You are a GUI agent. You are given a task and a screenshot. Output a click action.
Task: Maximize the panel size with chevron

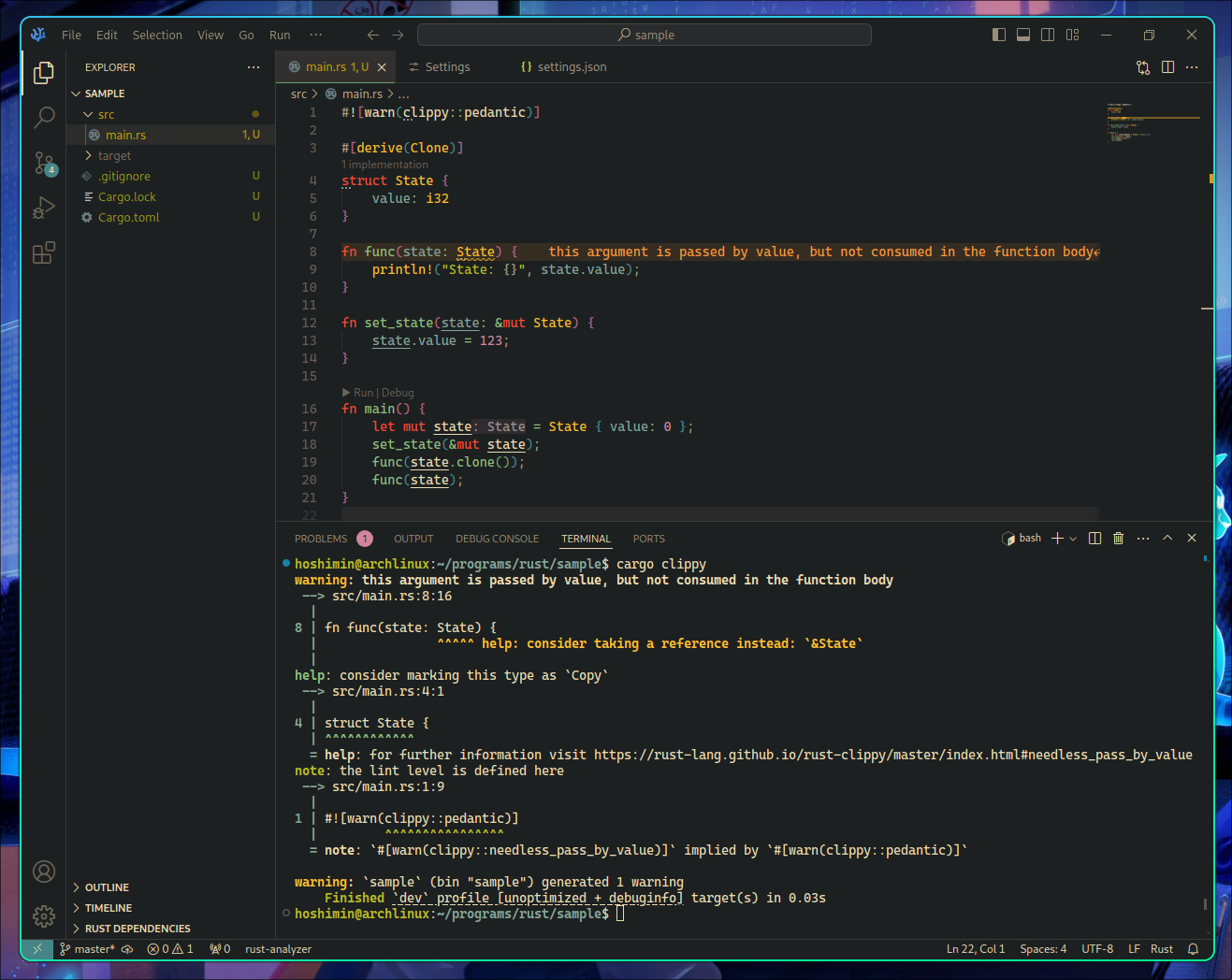click(1167, 539)
